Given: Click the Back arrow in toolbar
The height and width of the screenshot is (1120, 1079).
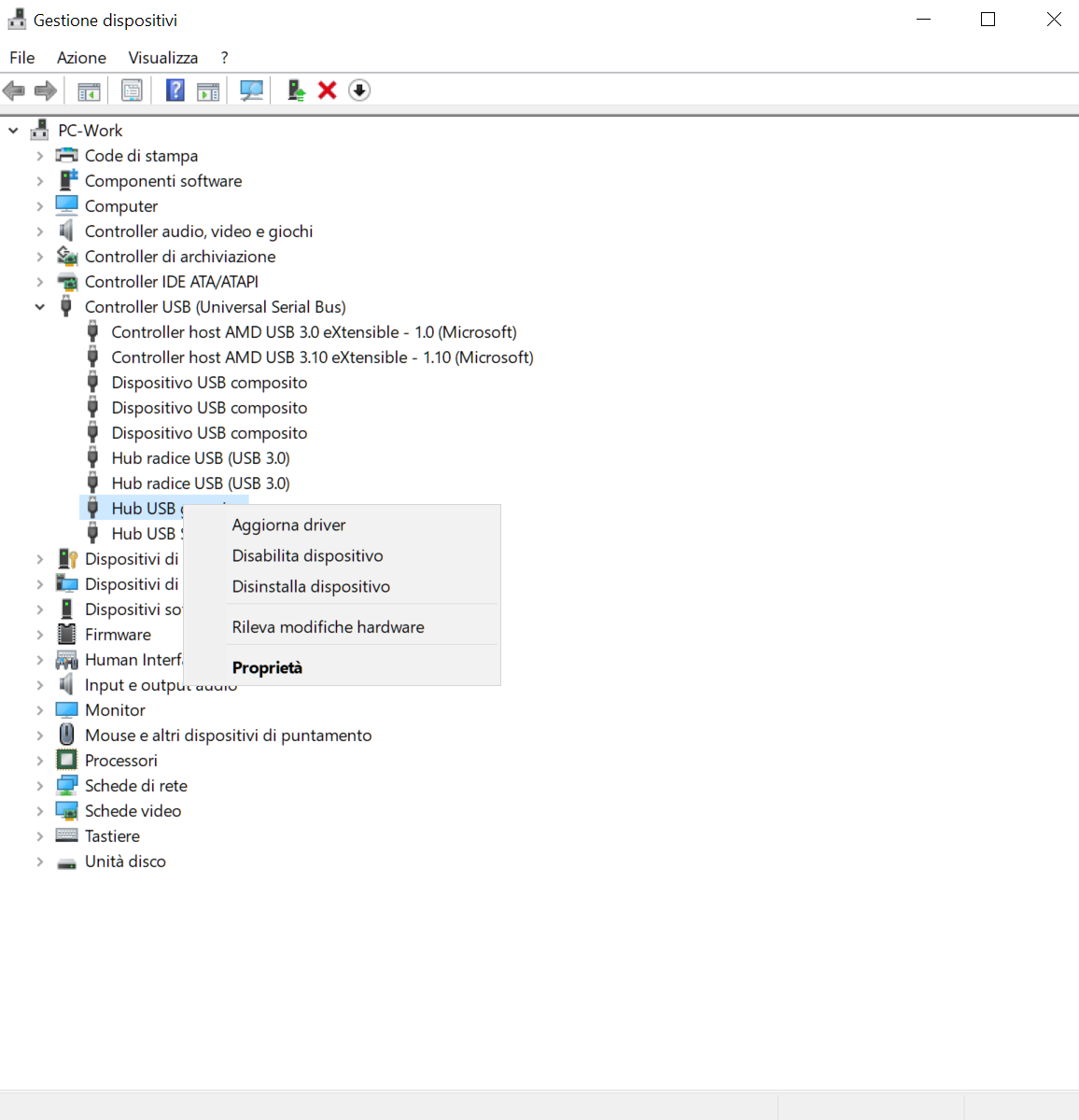Looking at the screenshot, I should tap(14, 91).
